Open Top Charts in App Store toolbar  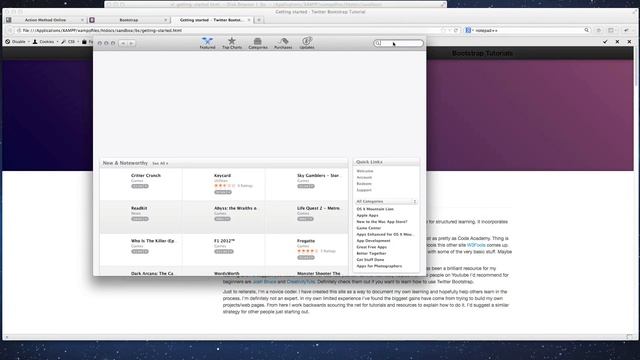[232, 43]
